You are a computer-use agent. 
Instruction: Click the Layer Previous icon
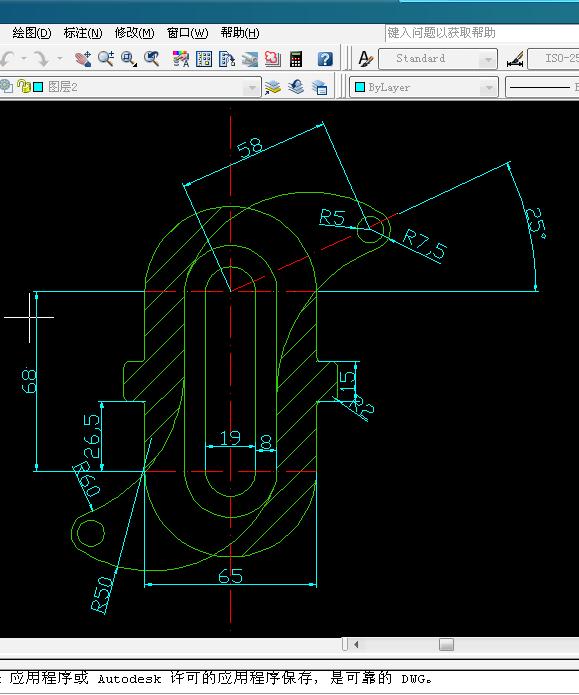[x=296, y=87]
